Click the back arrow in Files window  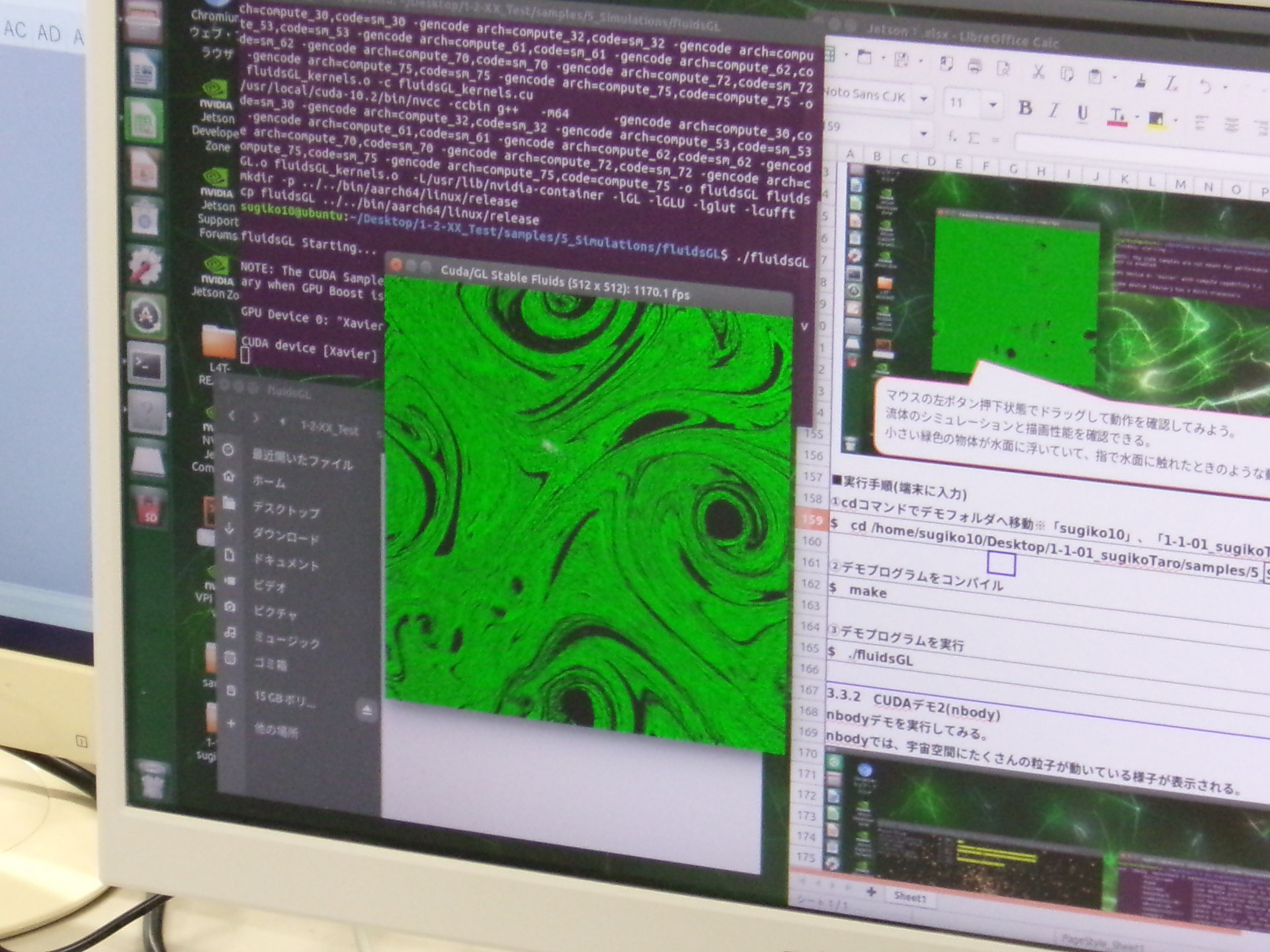[x=232, y=416]
